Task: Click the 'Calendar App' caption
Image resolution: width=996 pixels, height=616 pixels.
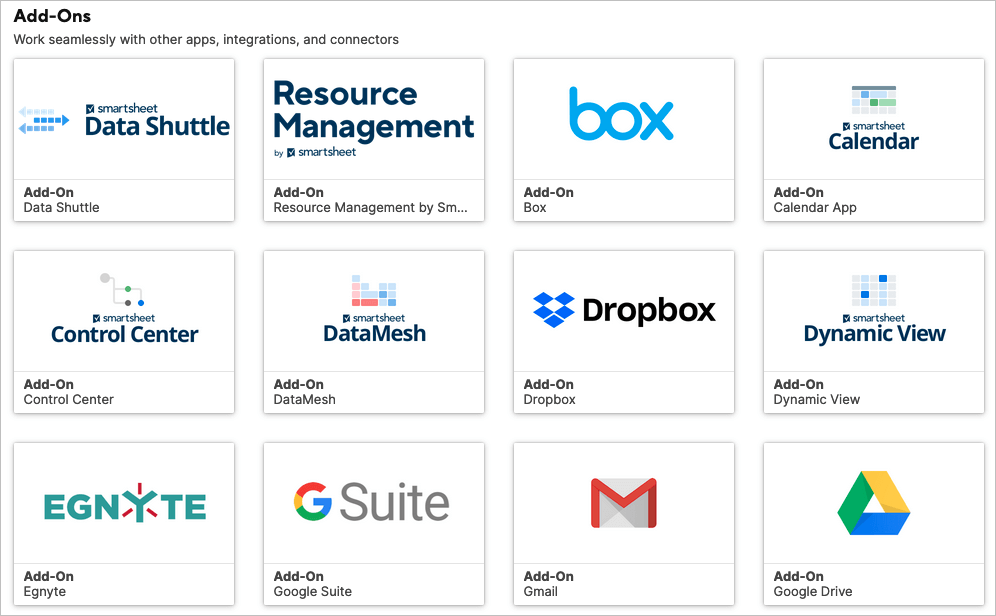Action: point(815,208)
